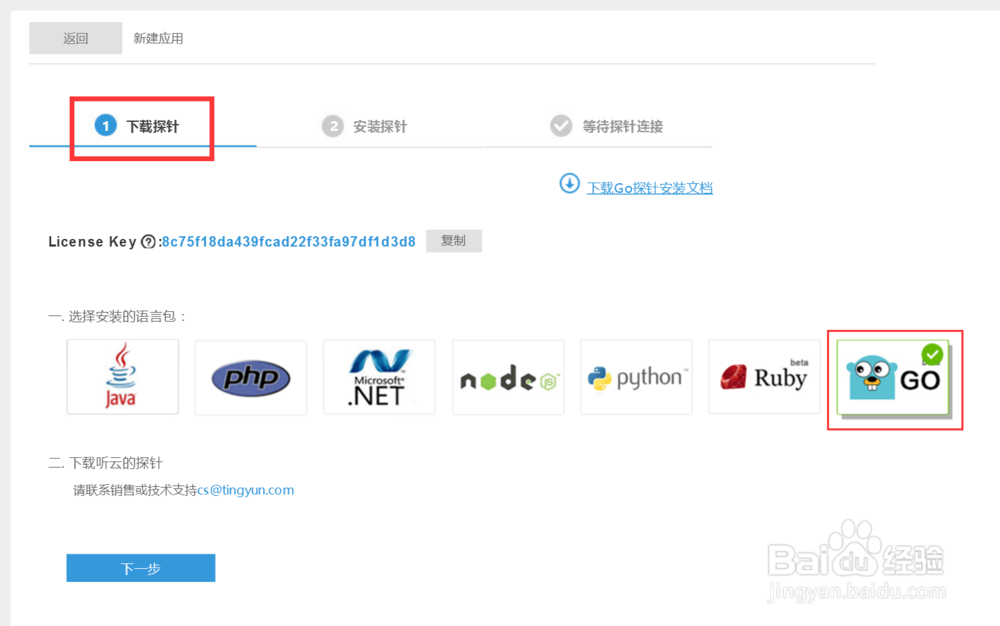The image size is (1000, 626).
Task: Choose the Microsoft .NET package
Action: [379, 377]
